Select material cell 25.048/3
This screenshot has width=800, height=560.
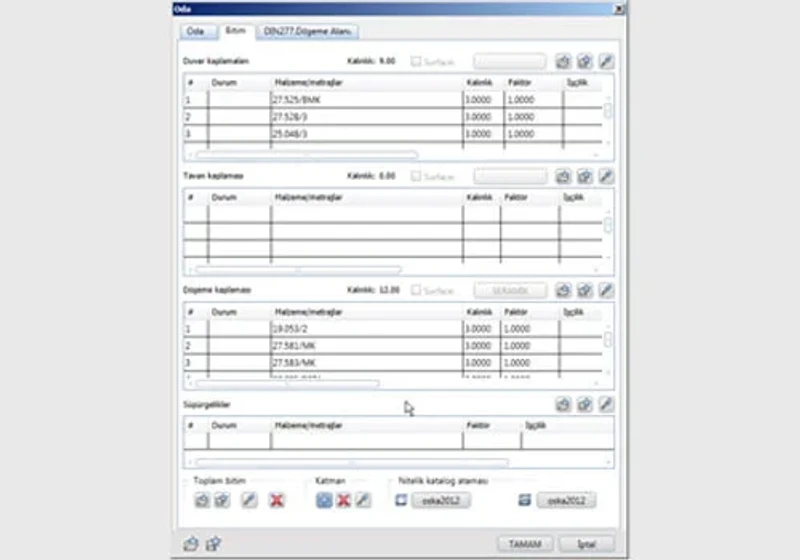366,134
